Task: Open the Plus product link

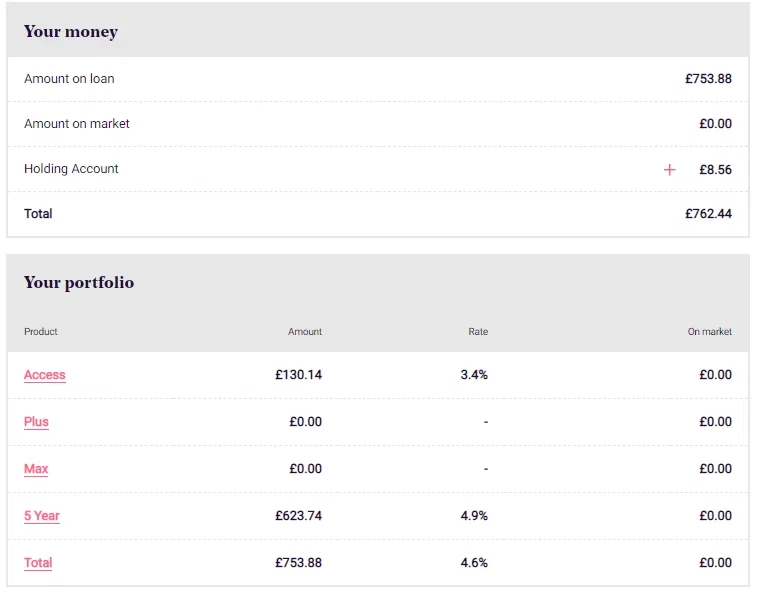Action: [36, 422]
